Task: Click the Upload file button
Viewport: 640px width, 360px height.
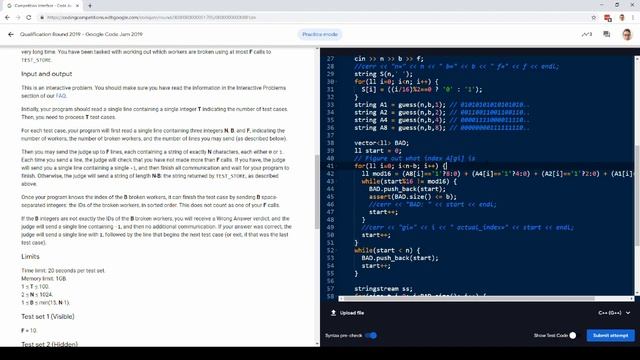Action: (347, 313)
